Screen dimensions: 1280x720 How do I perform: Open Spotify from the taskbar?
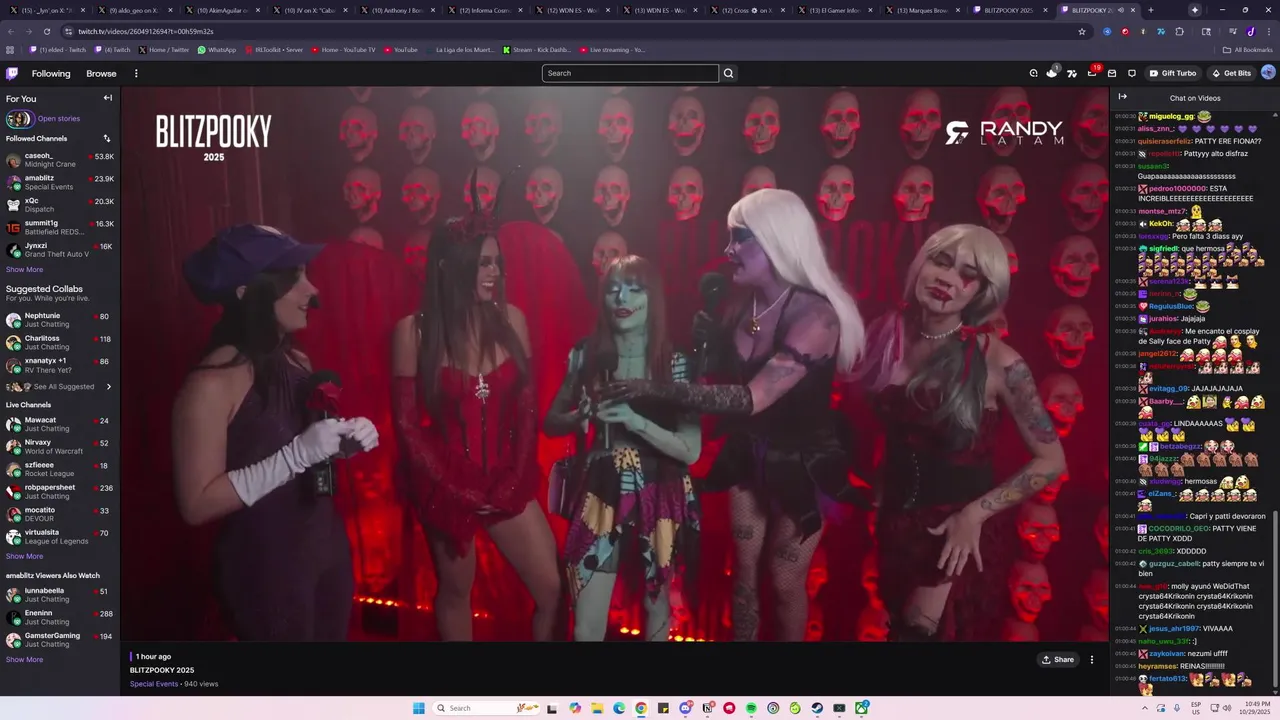(751, 708)
